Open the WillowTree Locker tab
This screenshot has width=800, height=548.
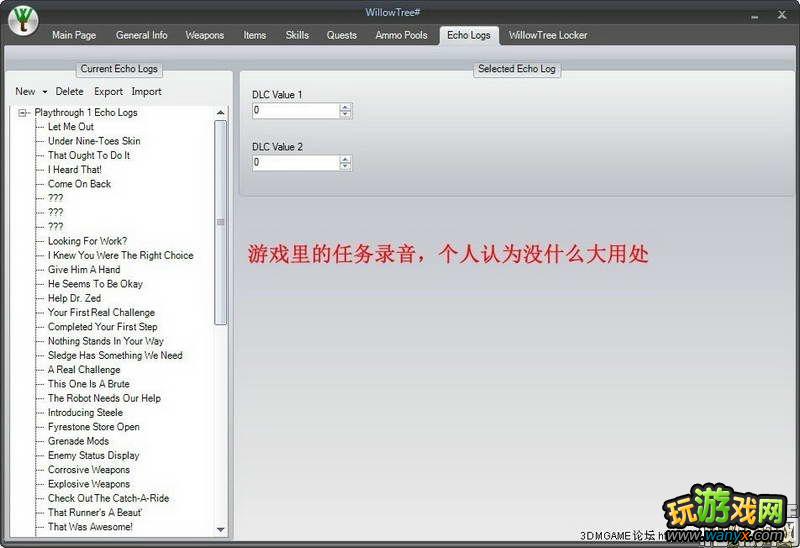point(548,35)
